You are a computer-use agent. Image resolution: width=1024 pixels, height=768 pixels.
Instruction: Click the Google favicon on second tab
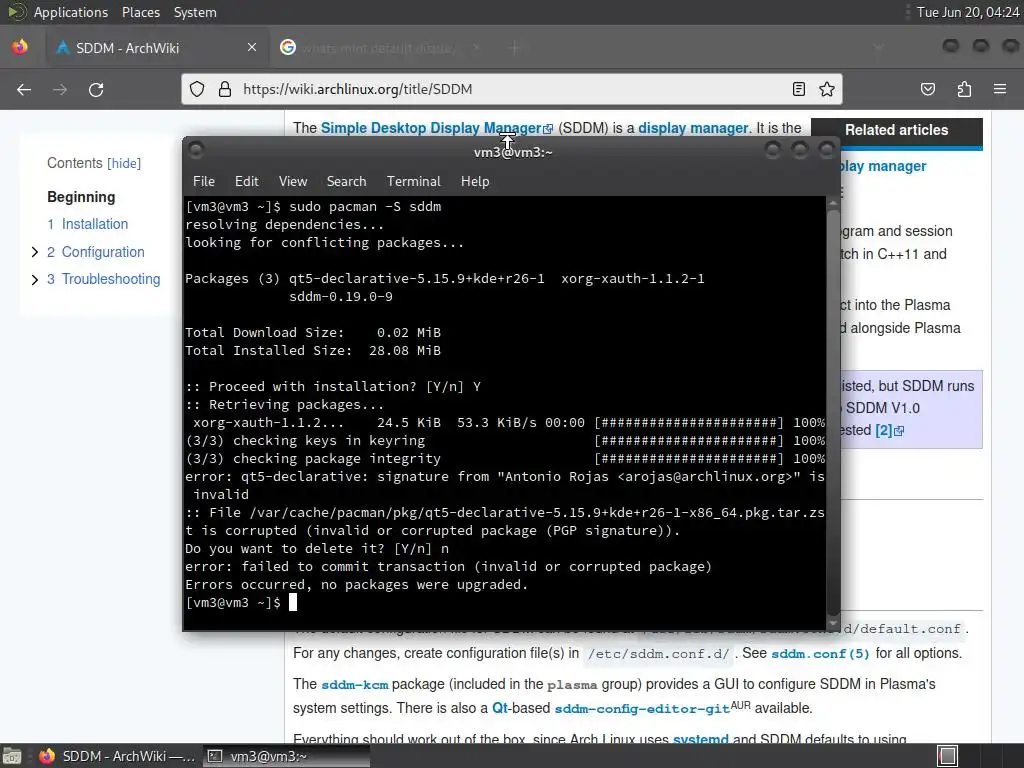(288, 47)
